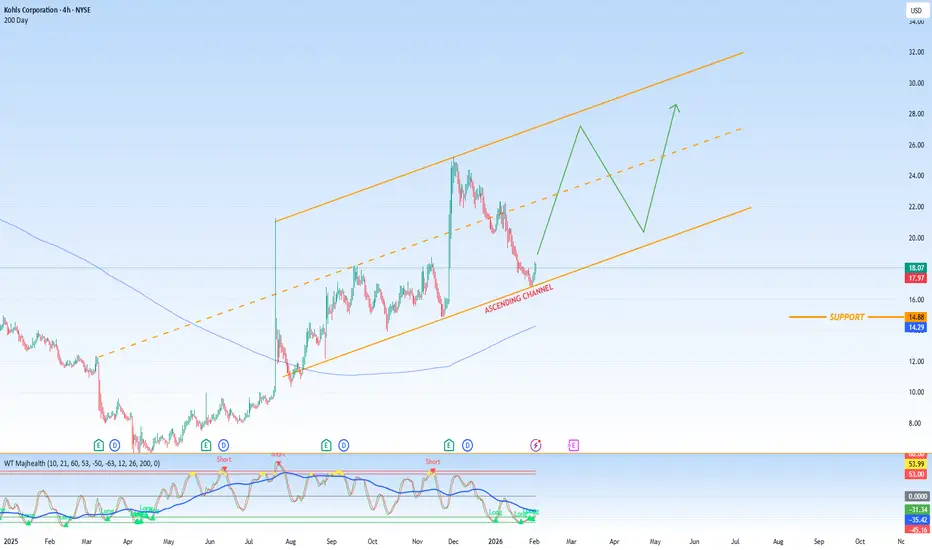This screenshot has width=932, height=550.
Task: Click the gray 0.0000 zero-line label
Action: (916, 496)
